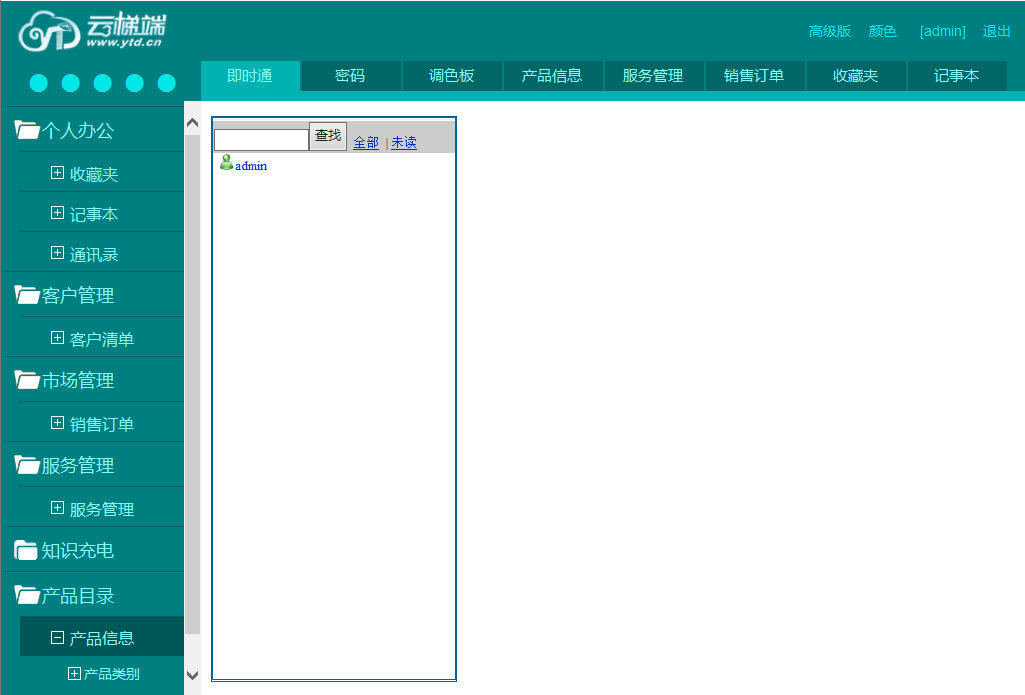Click the 查找 search button
Screen dimensions: 1025x695
click(x=328, y=136)
